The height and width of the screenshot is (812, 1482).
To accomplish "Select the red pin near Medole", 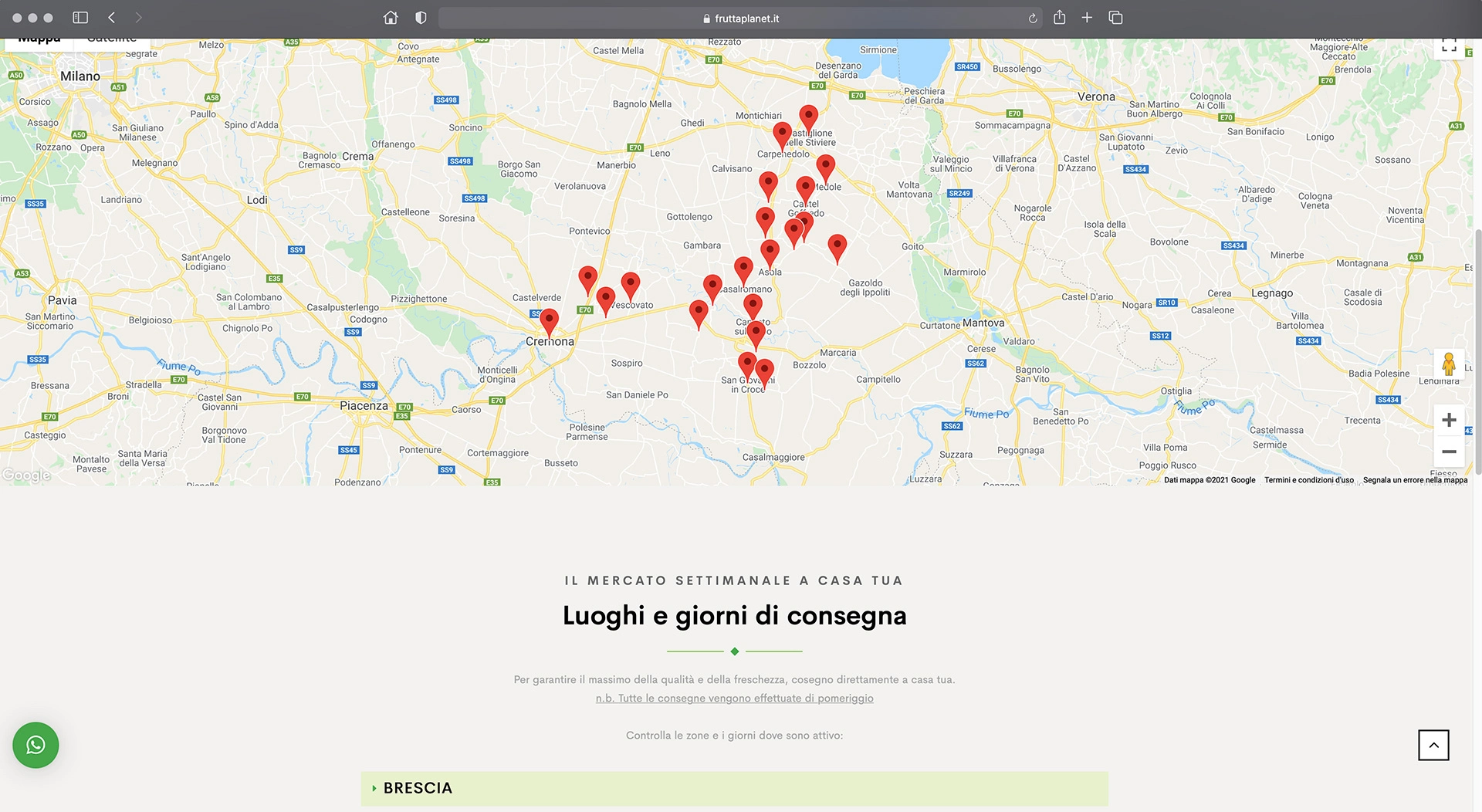I will pyautogui.click(x=825, y=169).
